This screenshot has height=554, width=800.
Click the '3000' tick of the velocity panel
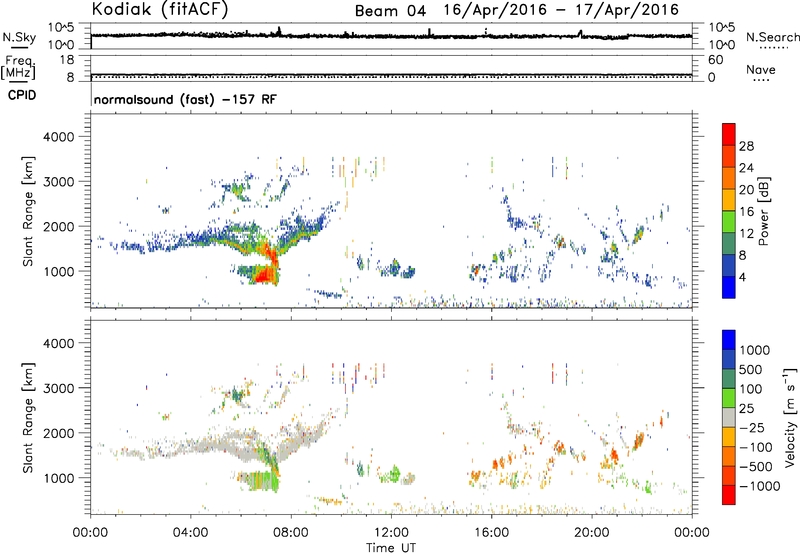[58, 388]
